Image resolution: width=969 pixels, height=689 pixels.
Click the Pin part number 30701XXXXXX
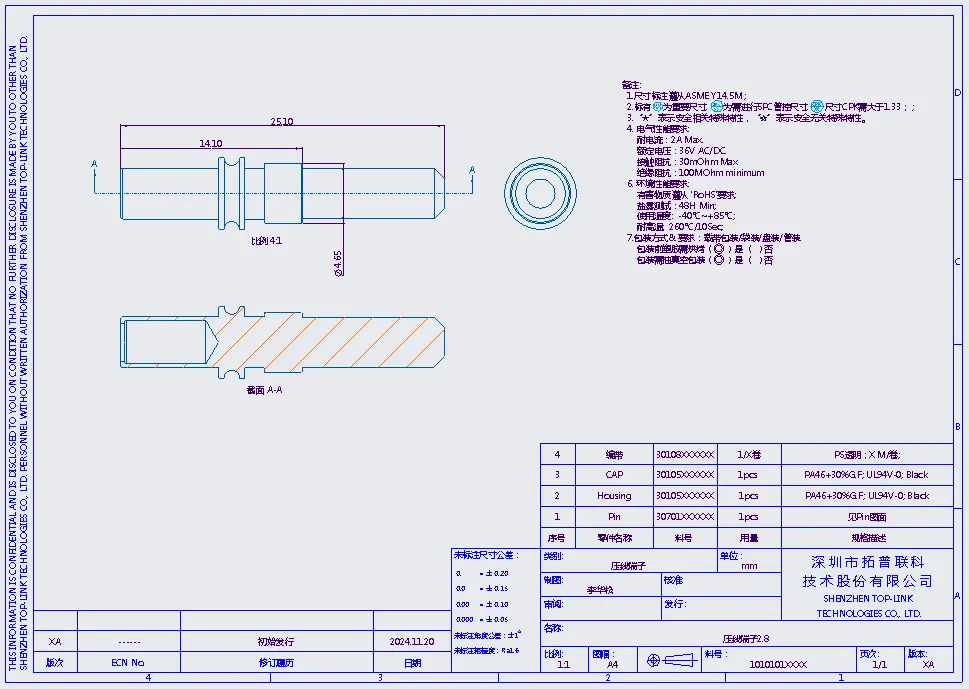685,517
